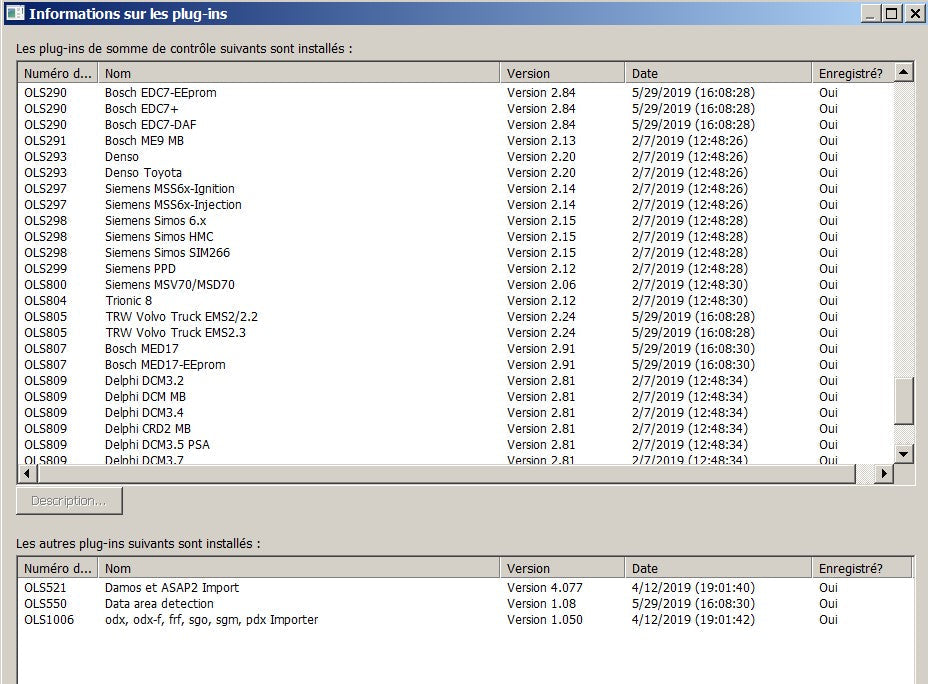Screen dimensions: 928x684
Task: Click Version 4.077 in the lower list
Action: pos(544,588)
